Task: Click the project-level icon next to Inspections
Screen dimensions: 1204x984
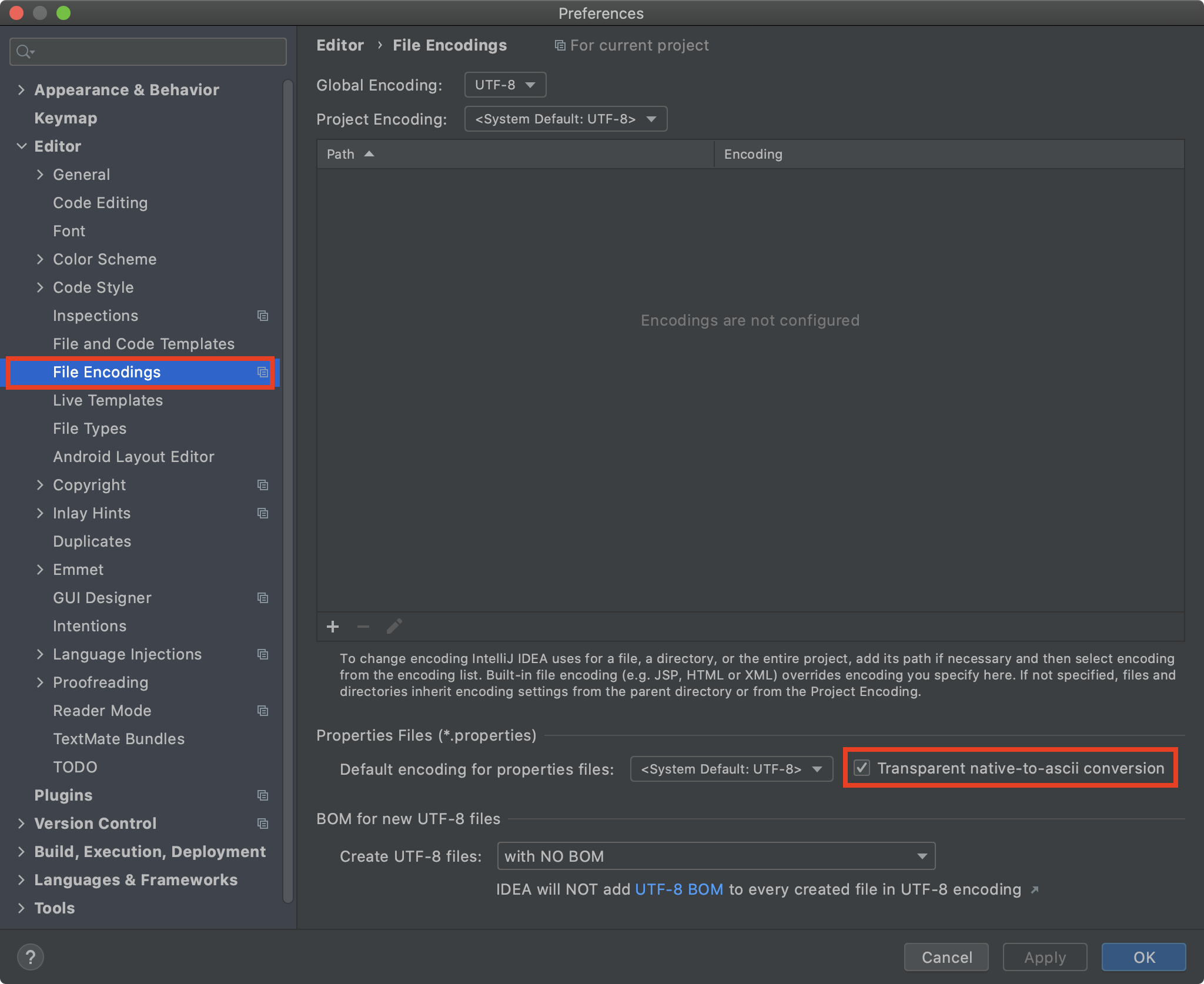Action: (263, 316)
